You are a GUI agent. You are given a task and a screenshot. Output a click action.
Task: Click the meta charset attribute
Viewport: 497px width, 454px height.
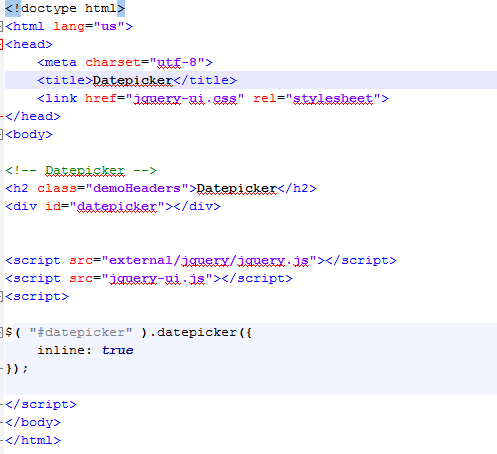coord(113,62)
